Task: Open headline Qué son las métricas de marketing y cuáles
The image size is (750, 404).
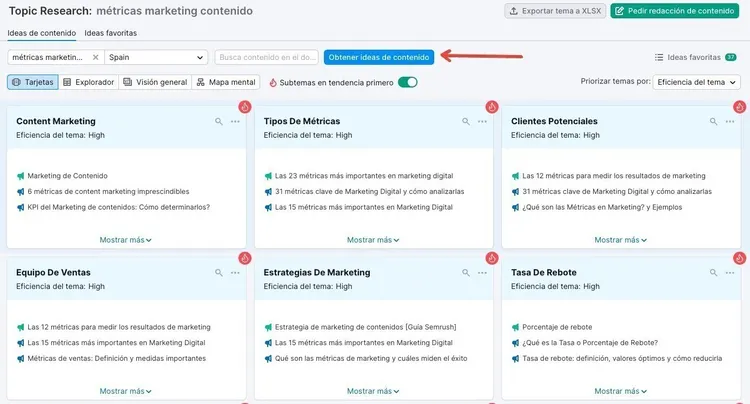Action: coord(371,358)
